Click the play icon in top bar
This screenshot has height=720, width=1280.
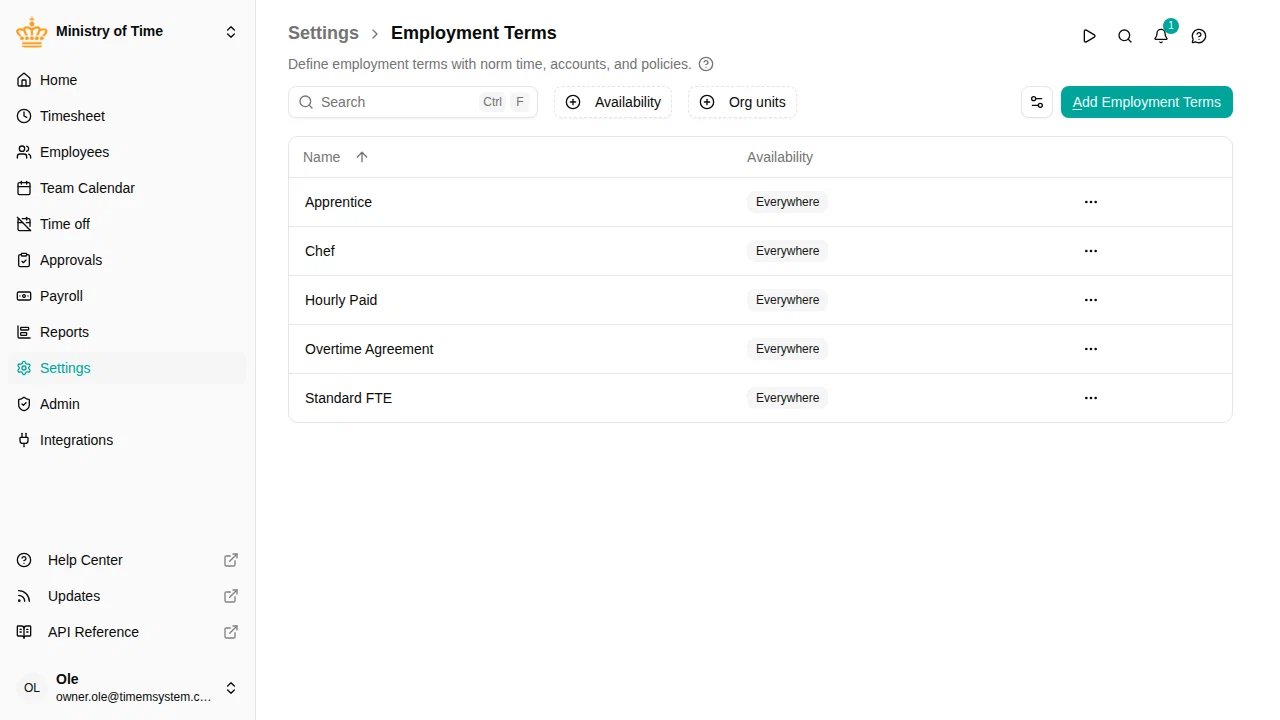click(1089, 36)
